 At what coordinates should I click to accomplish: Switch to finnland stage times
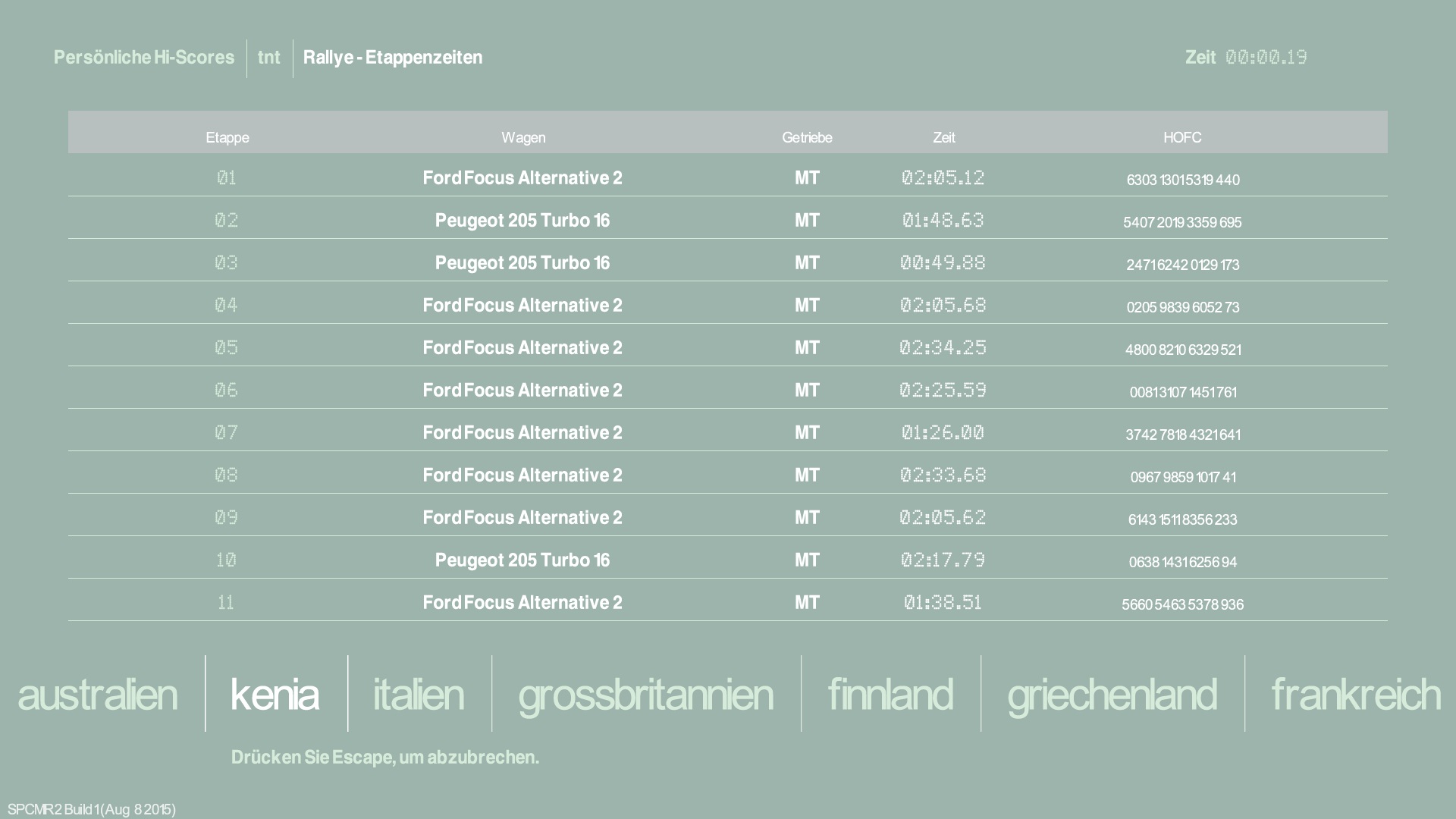coord(890,695)
